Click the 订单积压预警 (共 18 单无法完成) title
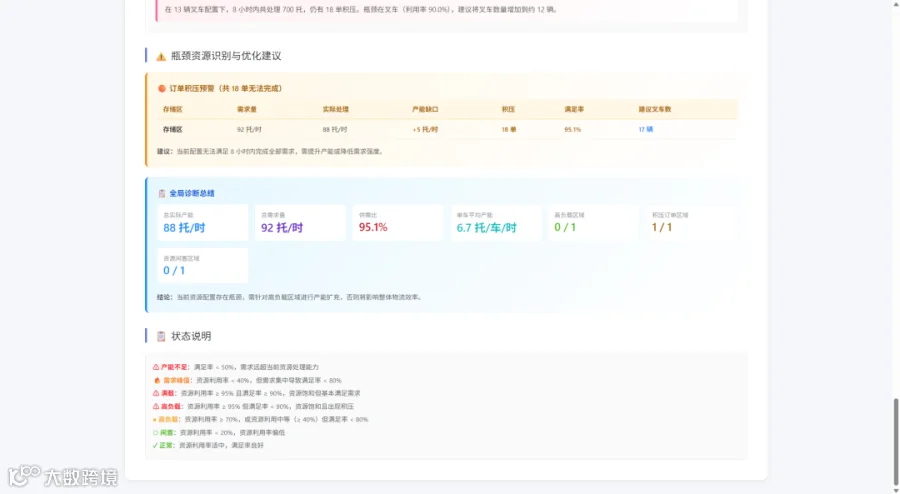900x494 pixels. [x=226, y=88]
